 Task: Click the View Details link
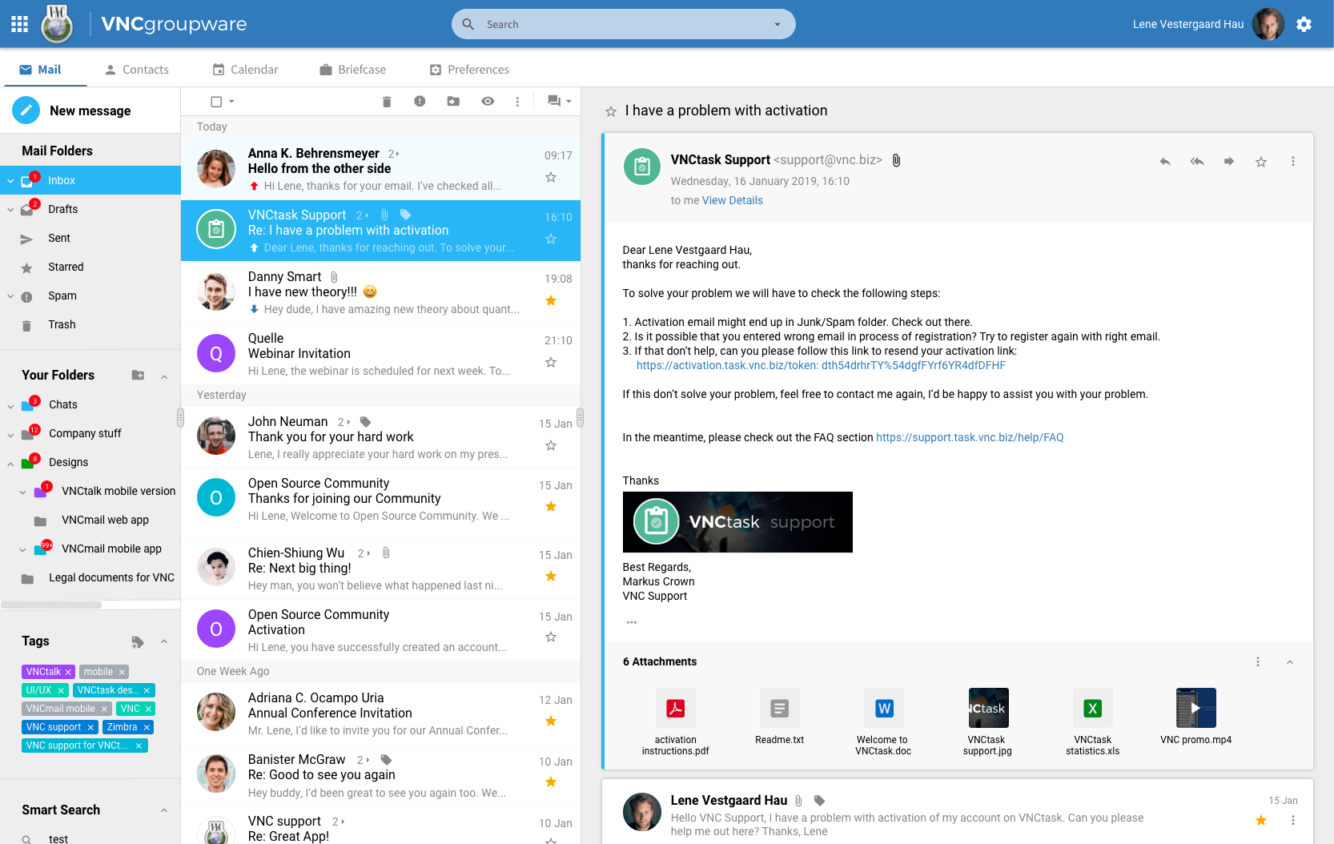point(732,200)
